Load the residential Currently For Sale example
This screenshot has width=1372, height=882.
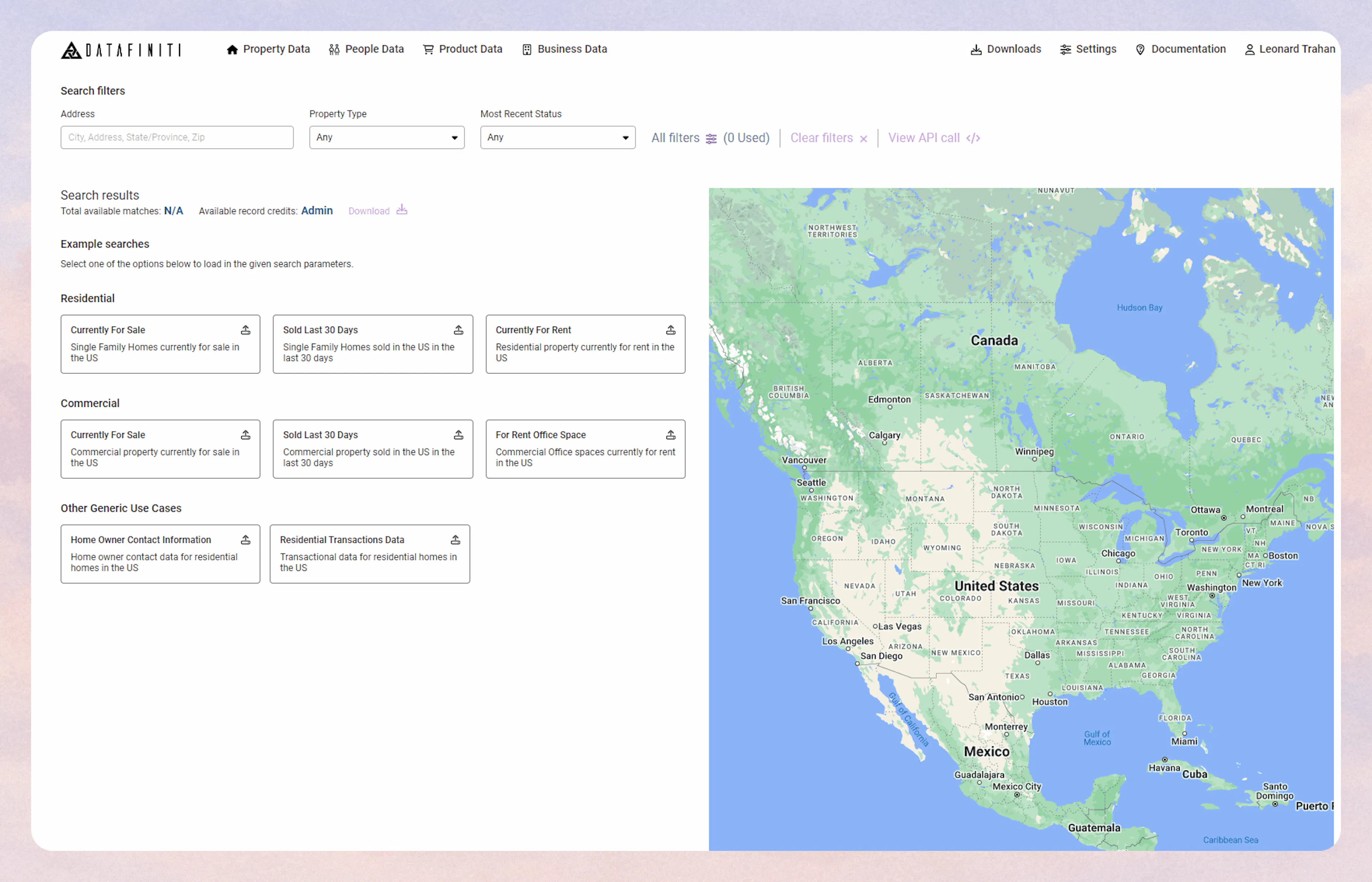click(x=160, y=344)
